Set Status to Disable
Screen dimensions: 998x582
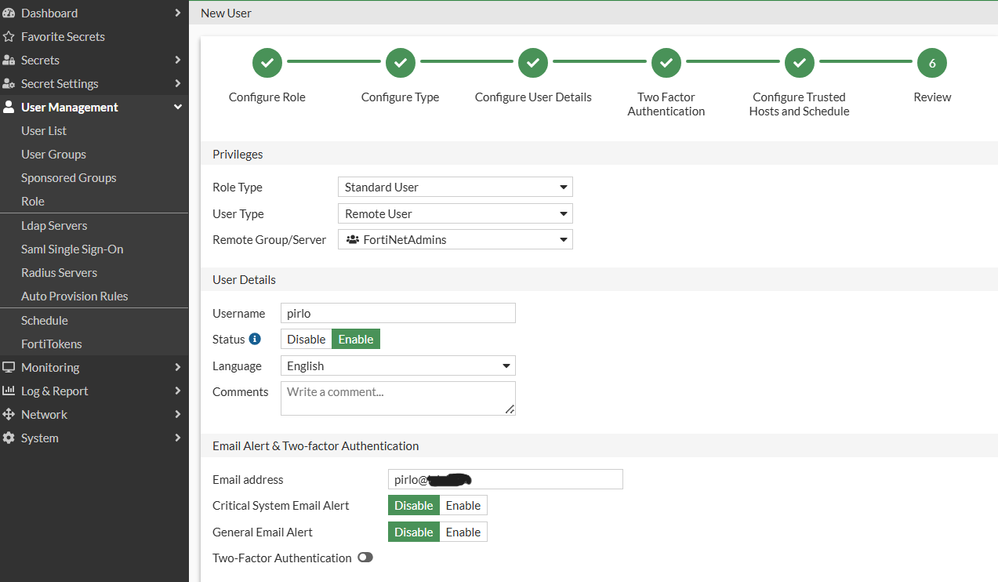pos(306,339)
